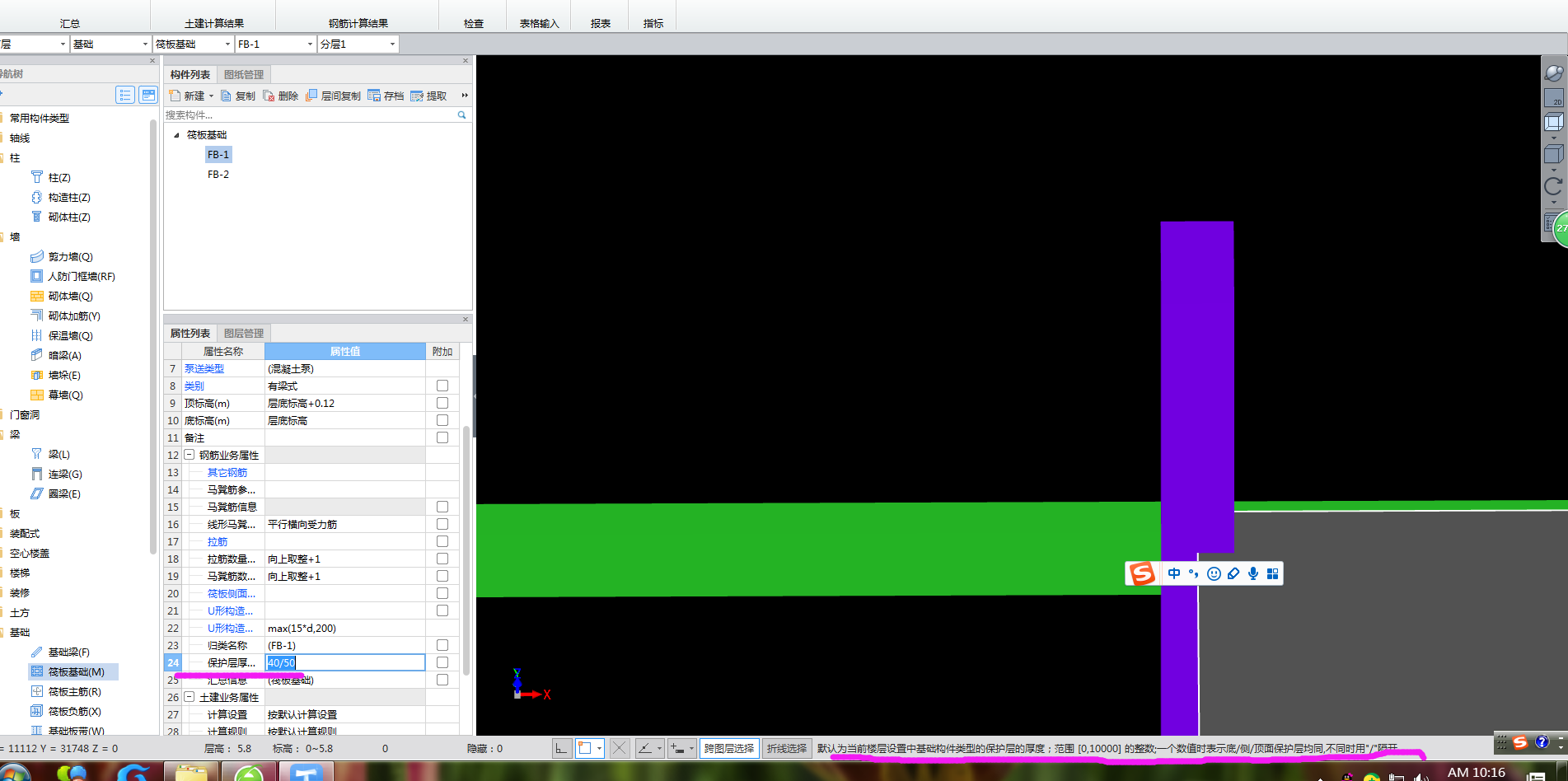Click the 删除 (Delete) component button
This screenshot has width=1568, height=781.
(281, 96)
